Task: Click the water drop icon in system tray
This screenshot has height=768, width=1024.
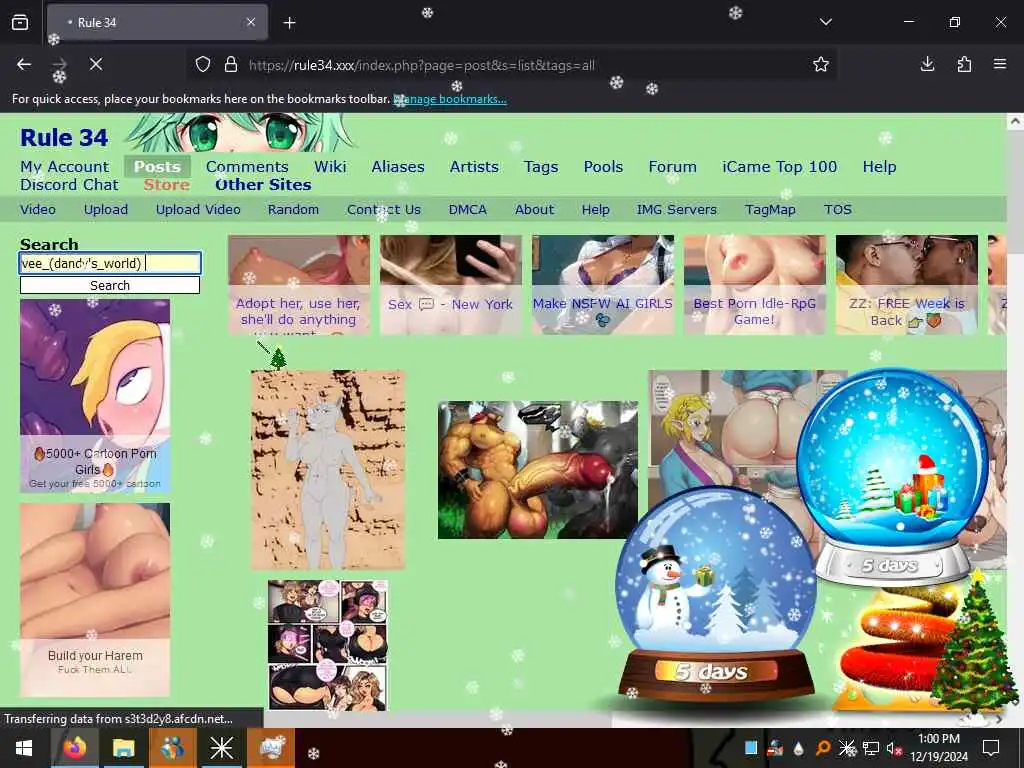Action: tap(798, 748)
